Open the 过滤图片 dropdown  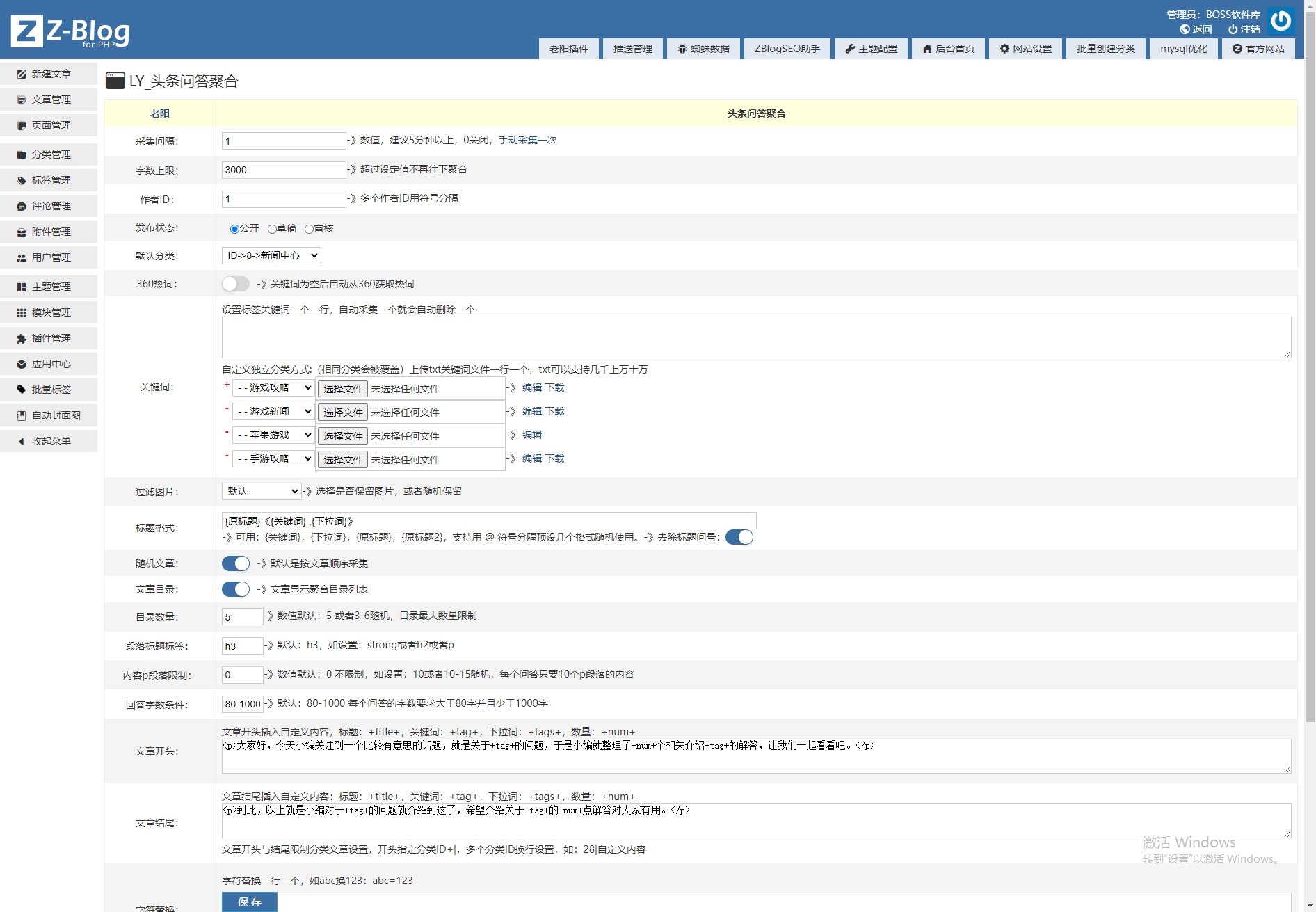click(262, 491)
